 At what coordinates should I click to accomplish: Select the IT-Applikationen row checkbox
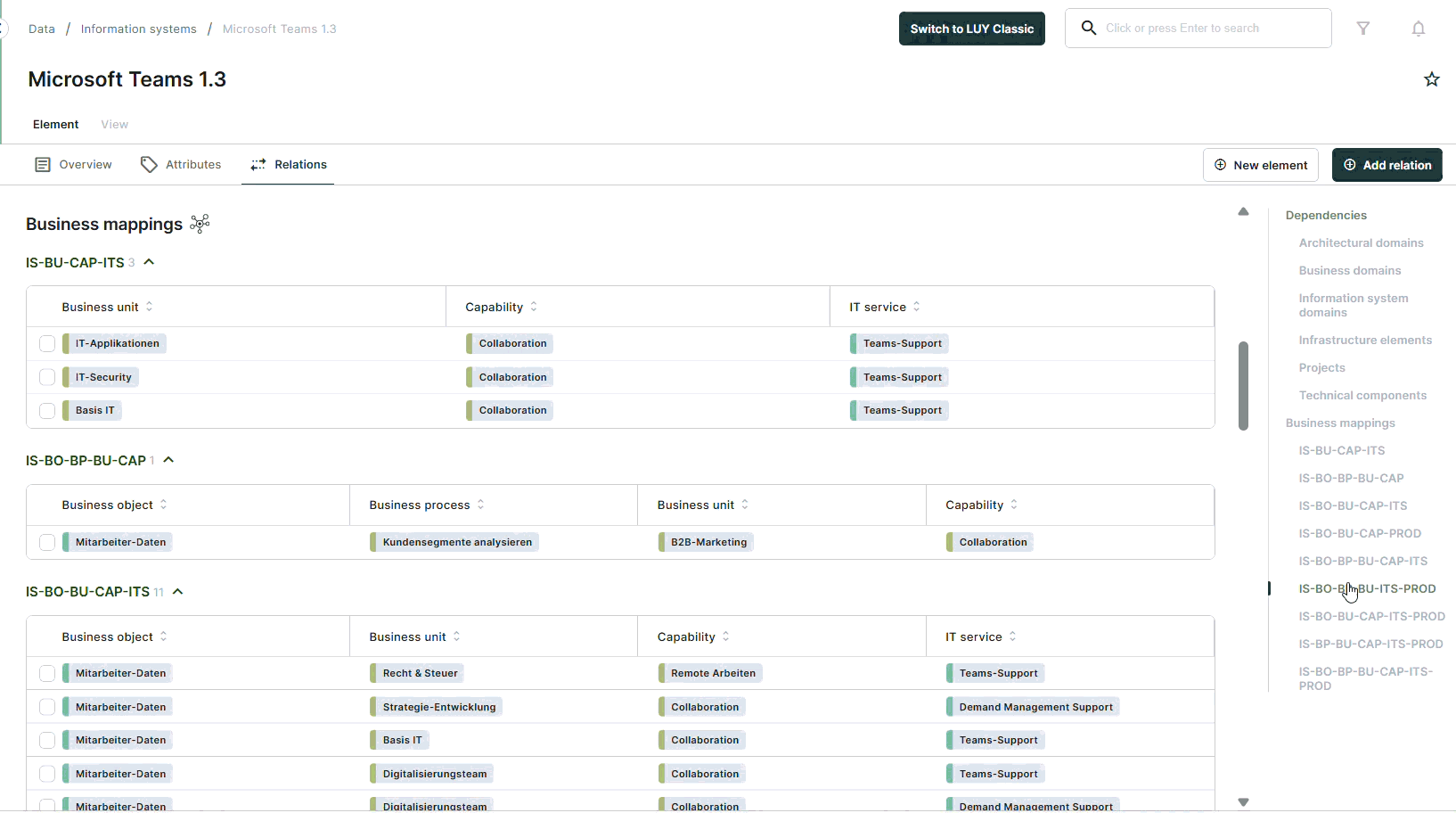(47, 343)
